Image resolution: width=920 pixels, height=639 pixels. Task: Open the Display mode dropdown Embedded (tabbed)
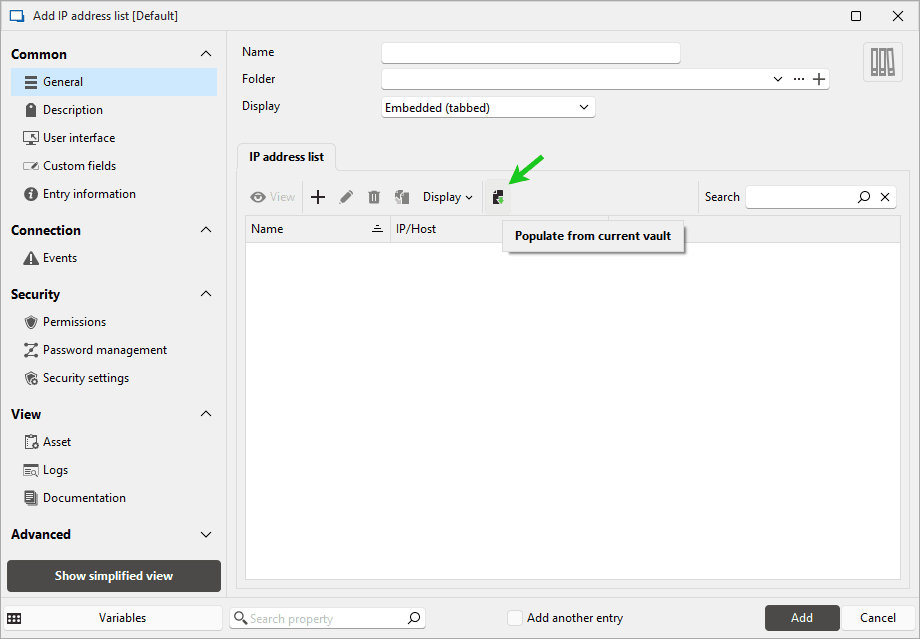click(488, 107)
